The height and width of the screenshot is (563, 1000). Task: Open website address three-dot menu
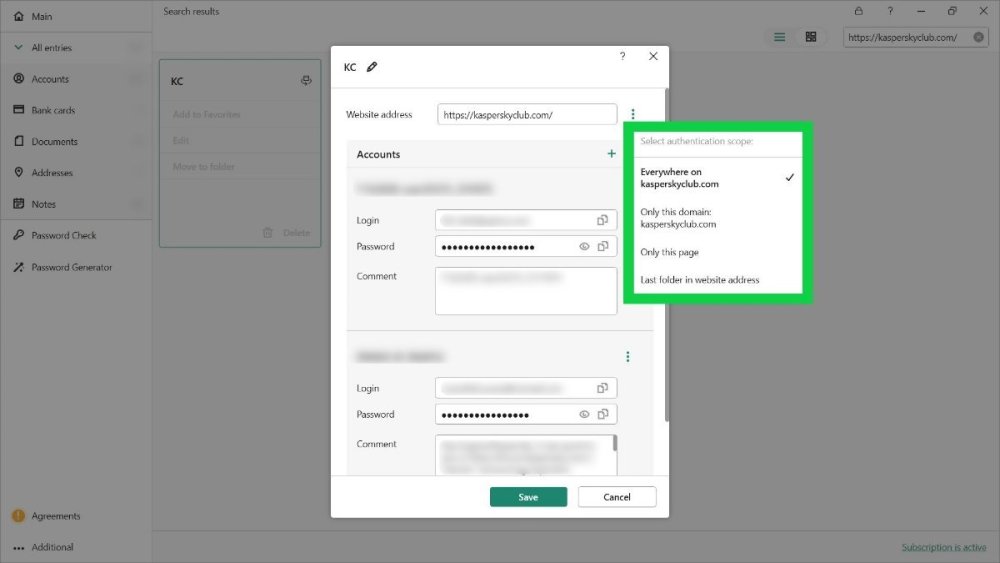tap(633, 114)
